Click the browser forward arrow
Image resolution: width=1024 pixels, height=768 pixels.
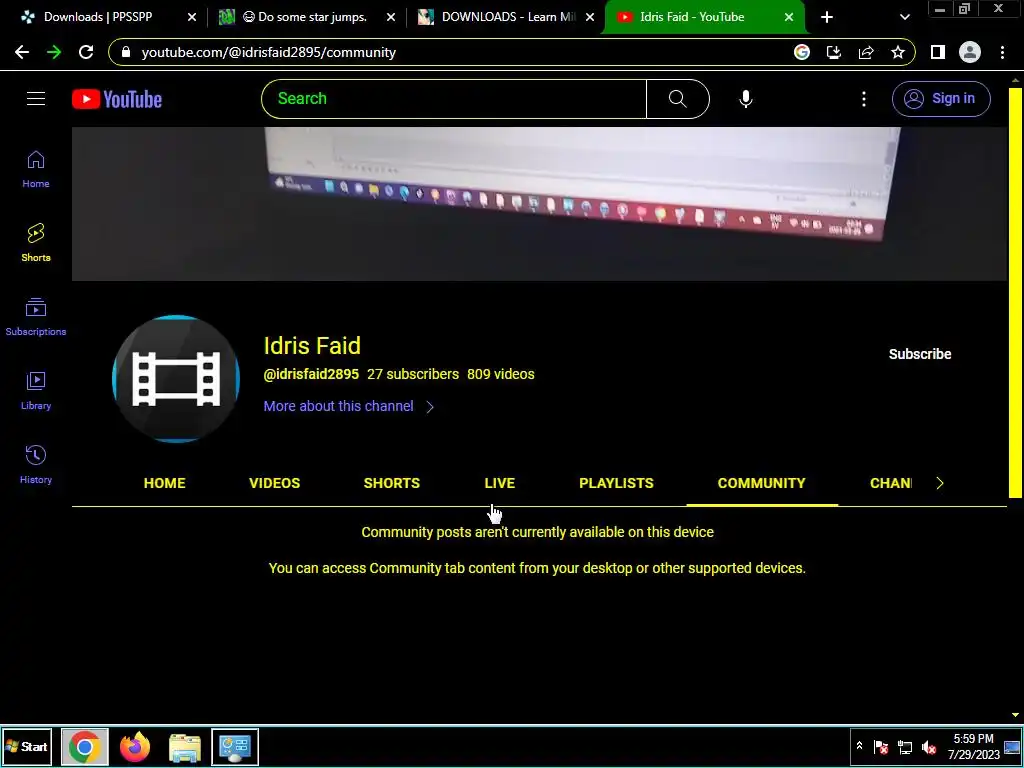[54, 52]
